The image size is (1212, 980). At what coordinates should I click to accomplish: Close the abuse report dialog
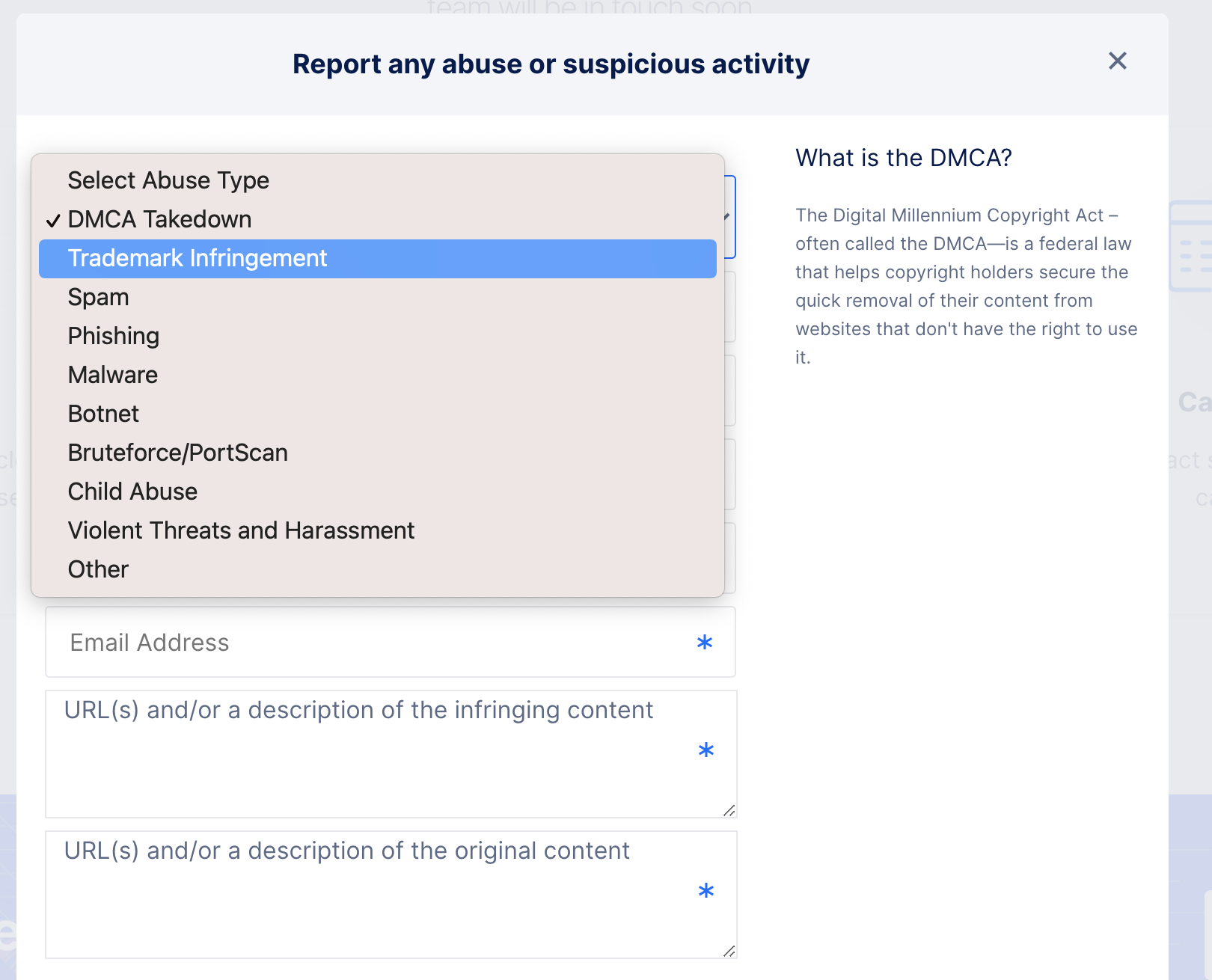(1117, 61)
